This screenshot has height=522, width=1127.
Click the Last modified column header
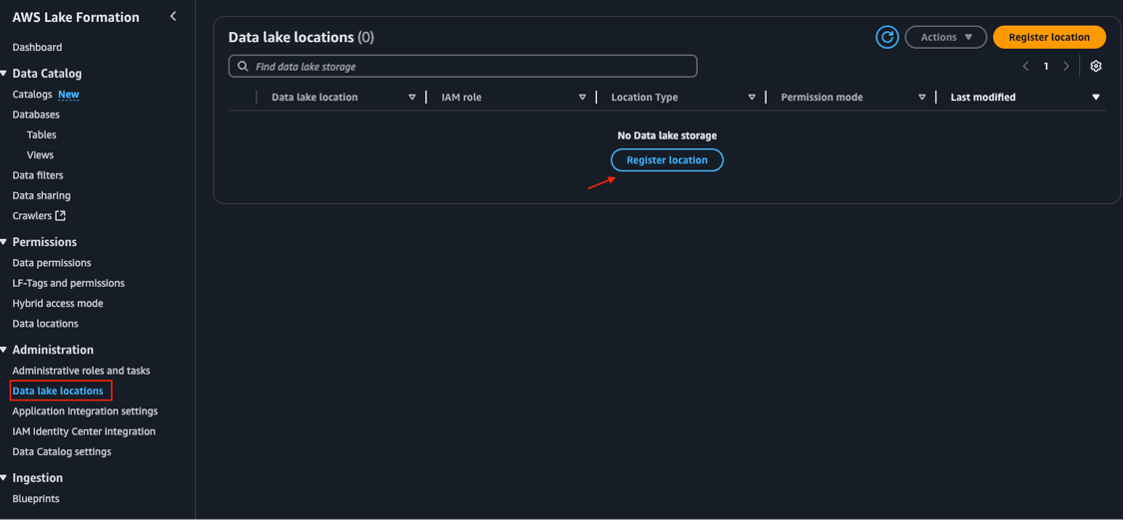(x=983, y=97)
